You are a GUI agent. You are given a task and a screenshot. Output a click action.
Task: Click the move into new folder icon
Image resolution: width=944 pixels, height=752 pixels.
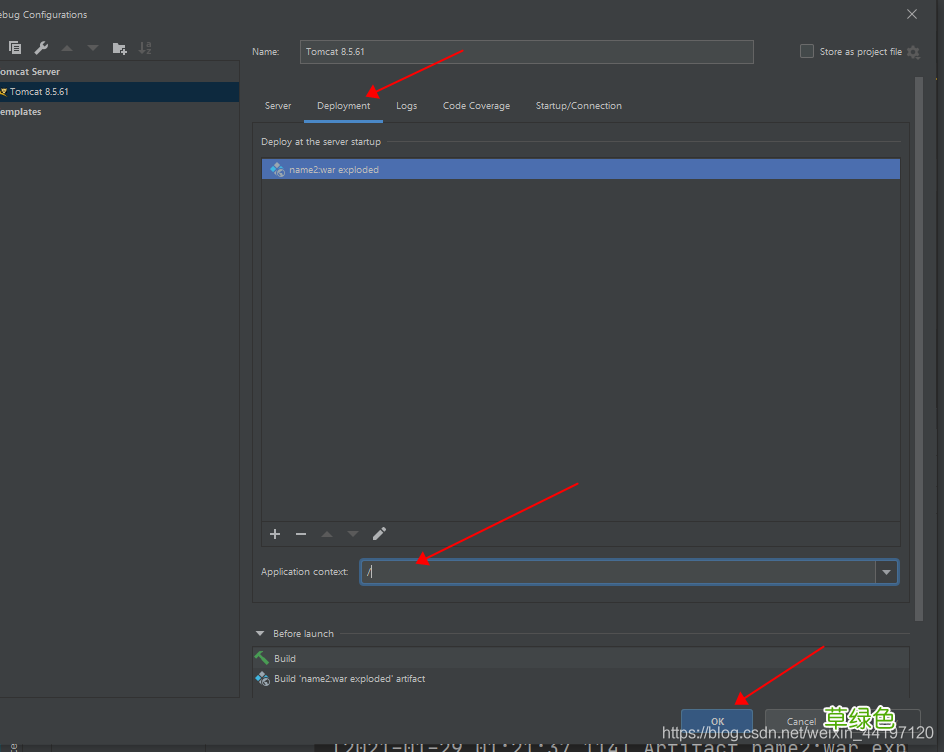click(119, 48)
